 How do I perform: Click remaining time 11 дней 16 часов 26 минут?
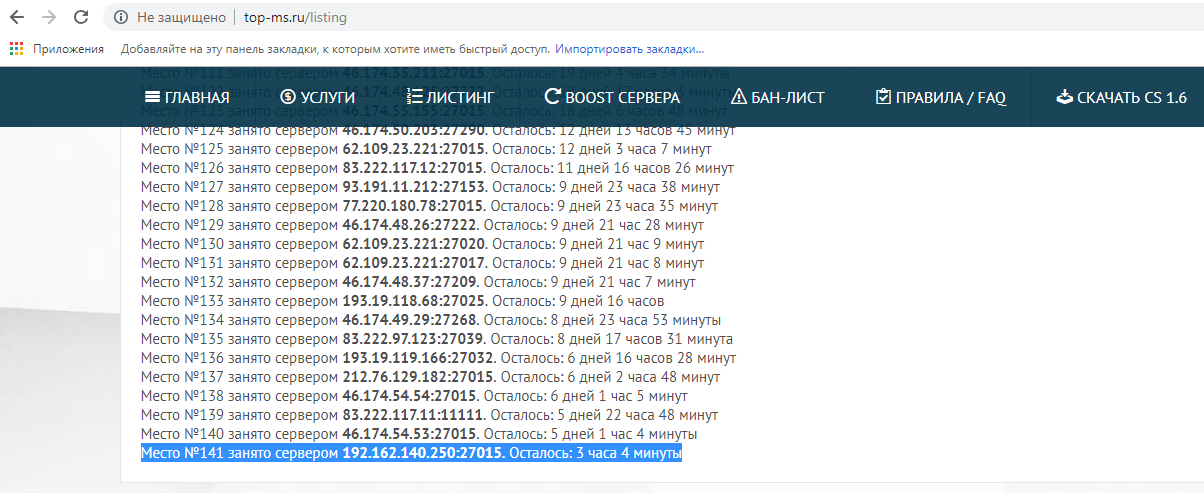pos(643,168)
